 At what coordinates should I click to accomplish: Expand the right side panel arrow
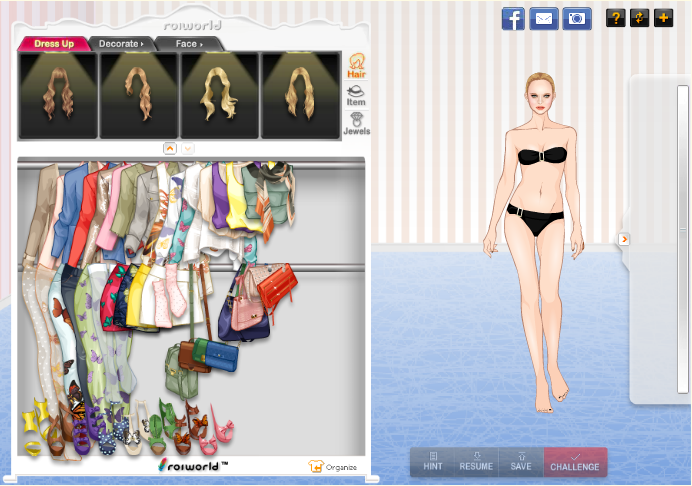(x=624, y=239)
